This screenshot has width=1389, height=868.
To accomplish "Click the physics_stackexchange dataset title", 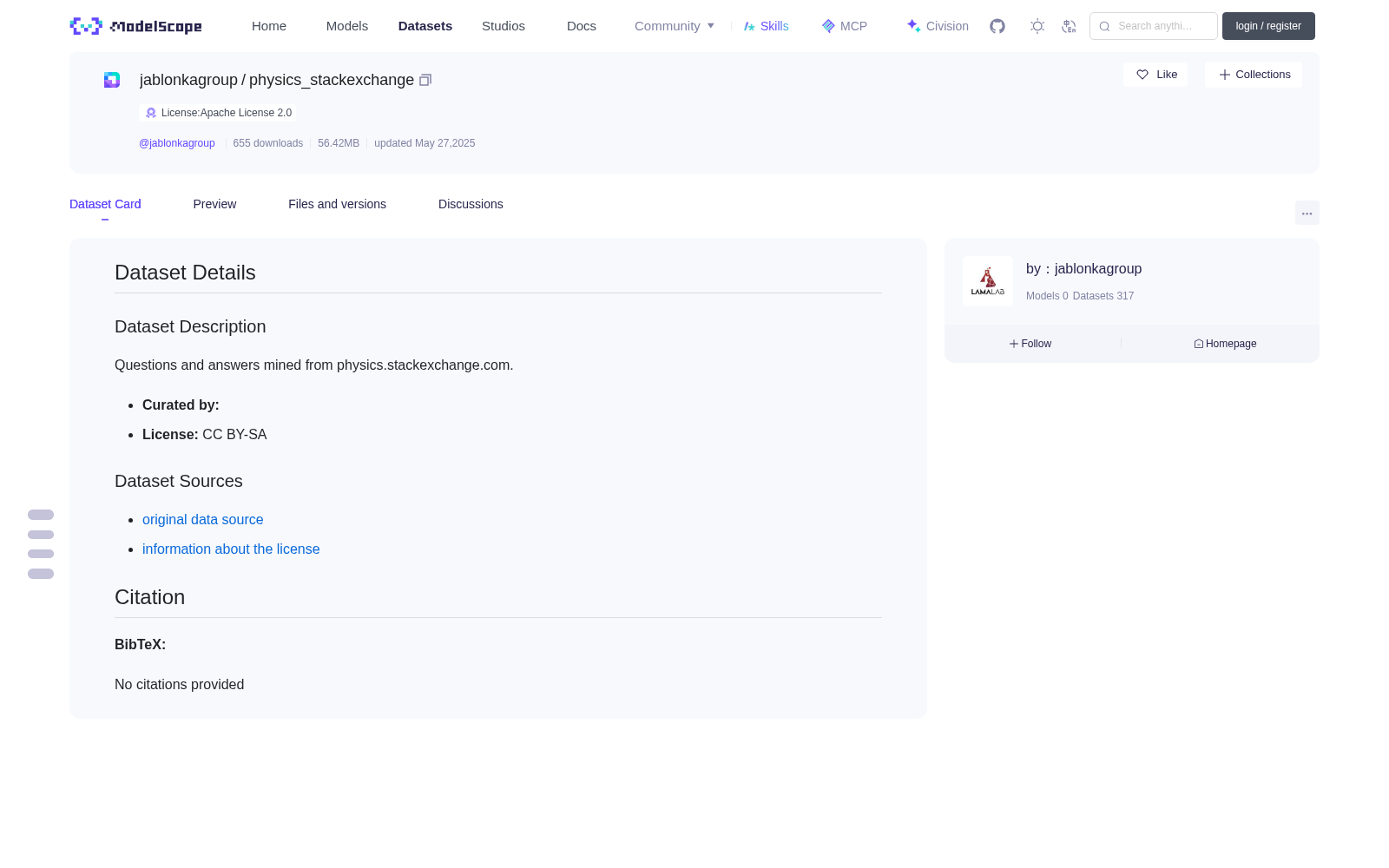I will coord(332,80).
